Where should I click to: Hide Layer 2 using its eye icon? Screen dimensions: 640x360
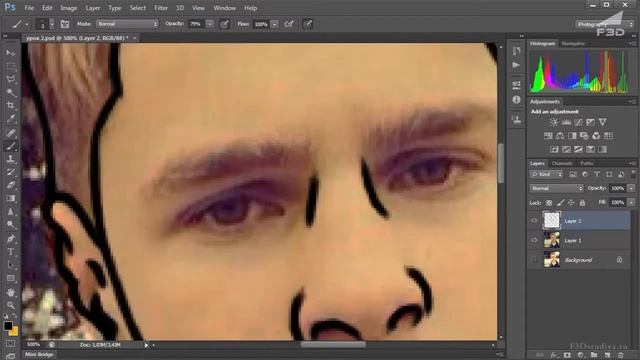click(534, 220)
